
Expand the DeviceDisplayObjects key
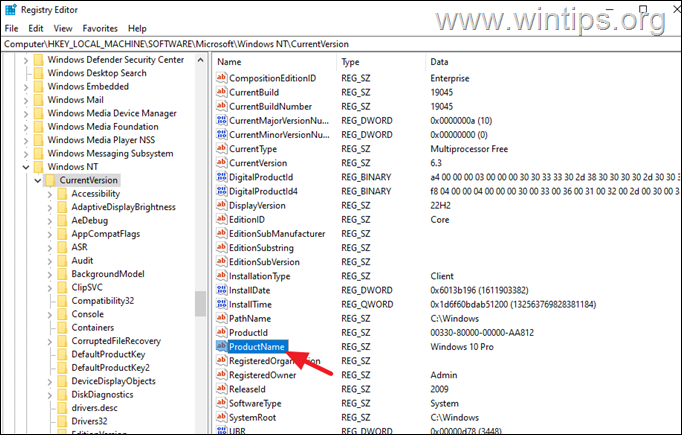pos(50,381)
